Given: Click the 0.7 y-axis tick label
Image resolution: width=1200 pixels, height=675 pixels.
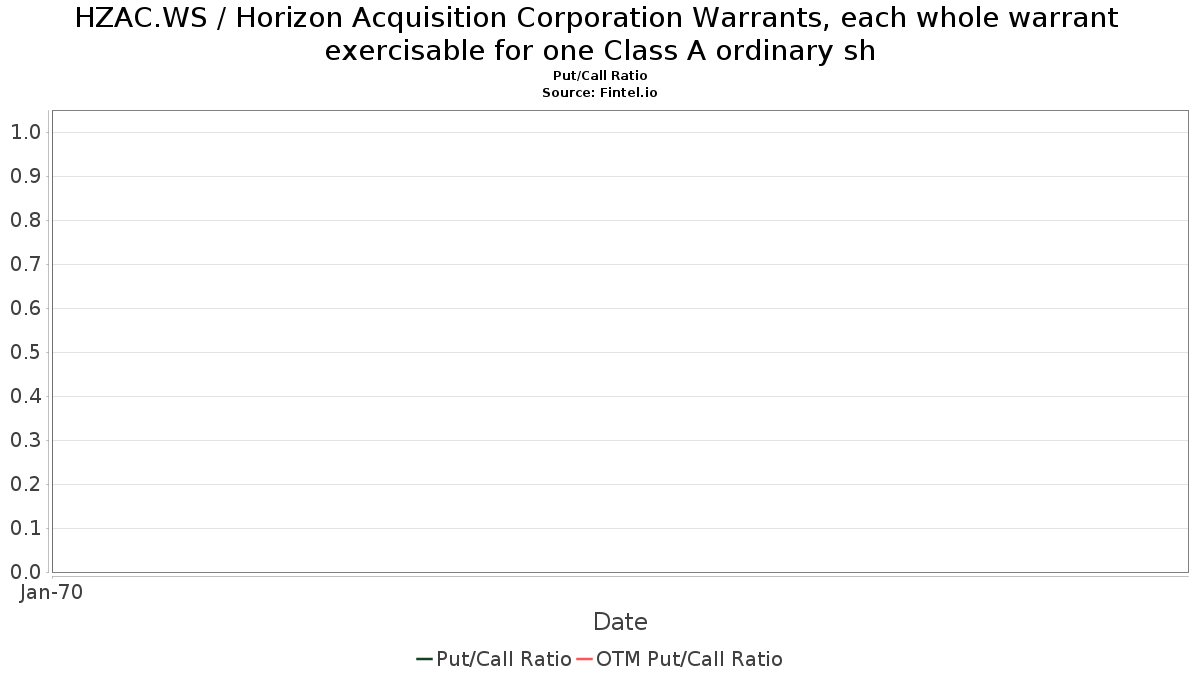Looking at the screenshot, I should coord(25,264).
